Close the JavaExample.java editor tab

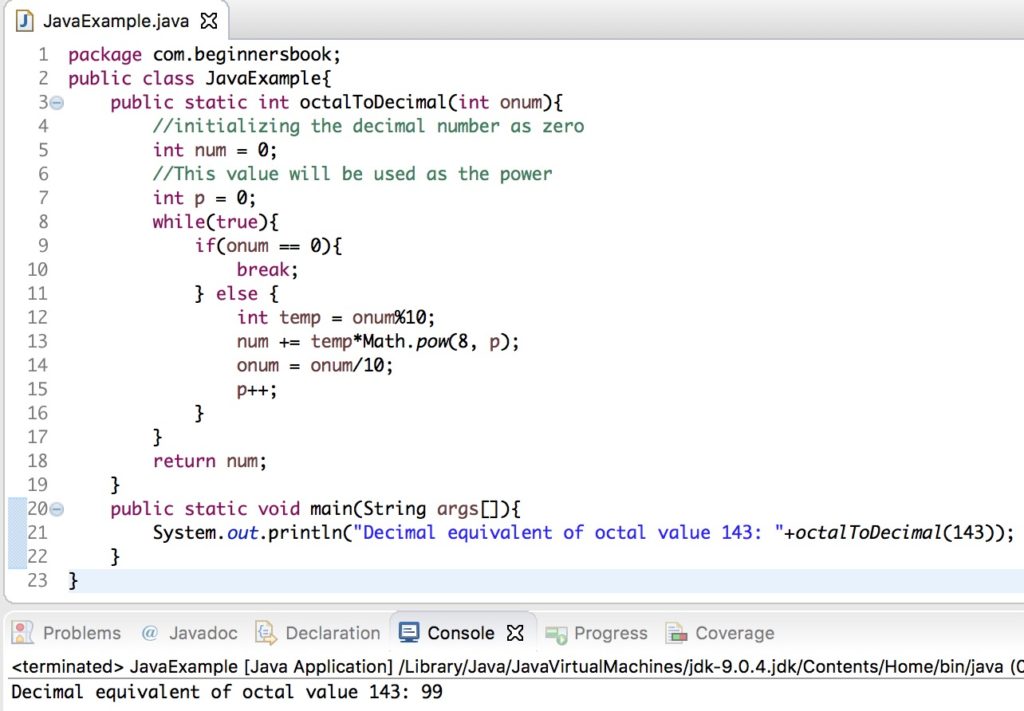click(x=209, y=21)
